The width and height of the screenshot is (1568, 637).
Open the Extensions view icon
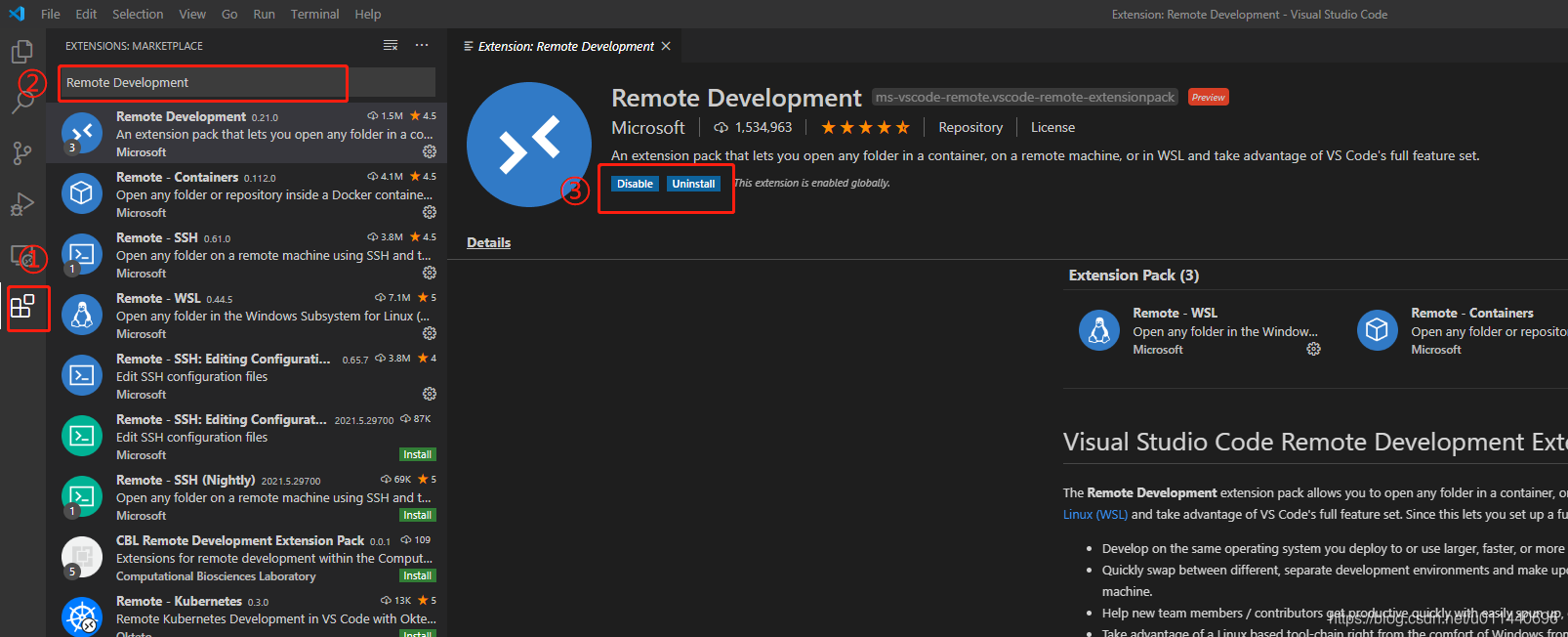point(22,307)
